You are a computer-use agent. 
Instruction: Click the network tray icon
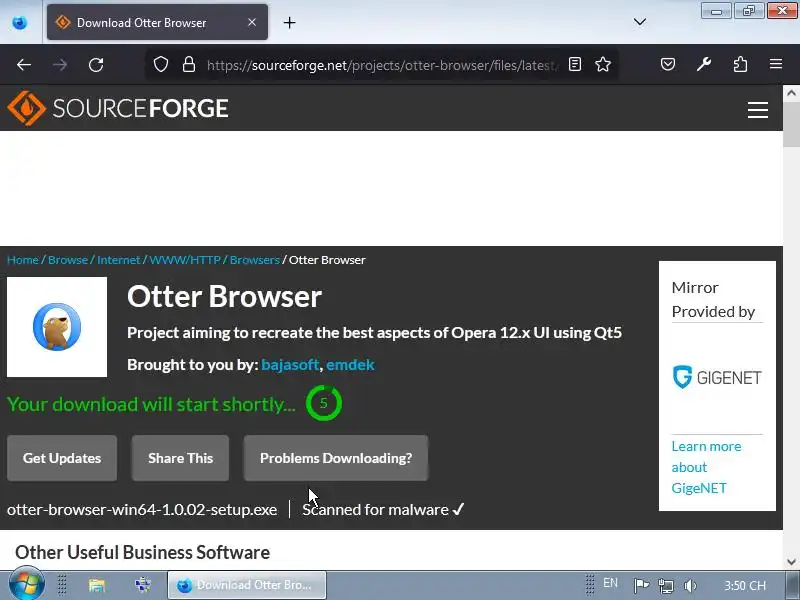666,585
